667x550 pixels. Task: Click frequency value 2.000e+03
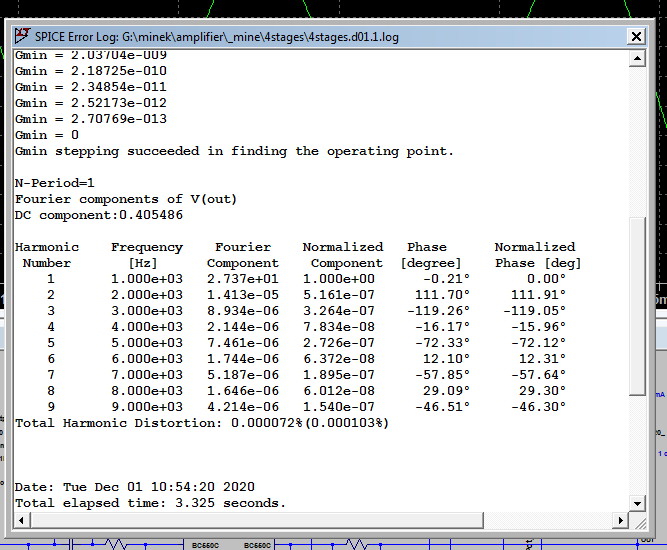tap(147, 295)
